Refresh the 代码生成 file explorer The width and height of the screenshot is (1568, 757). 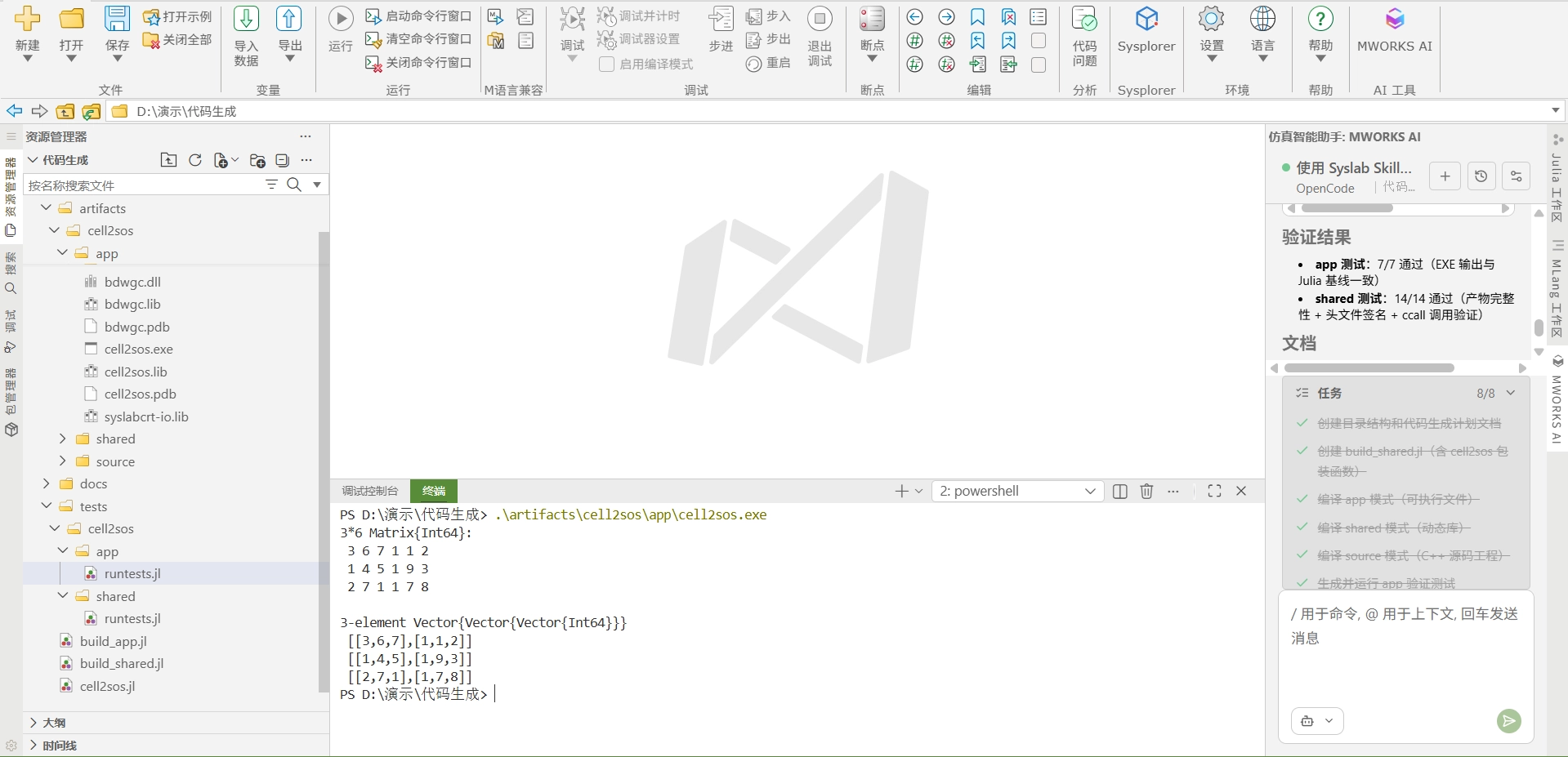(195, 160)
